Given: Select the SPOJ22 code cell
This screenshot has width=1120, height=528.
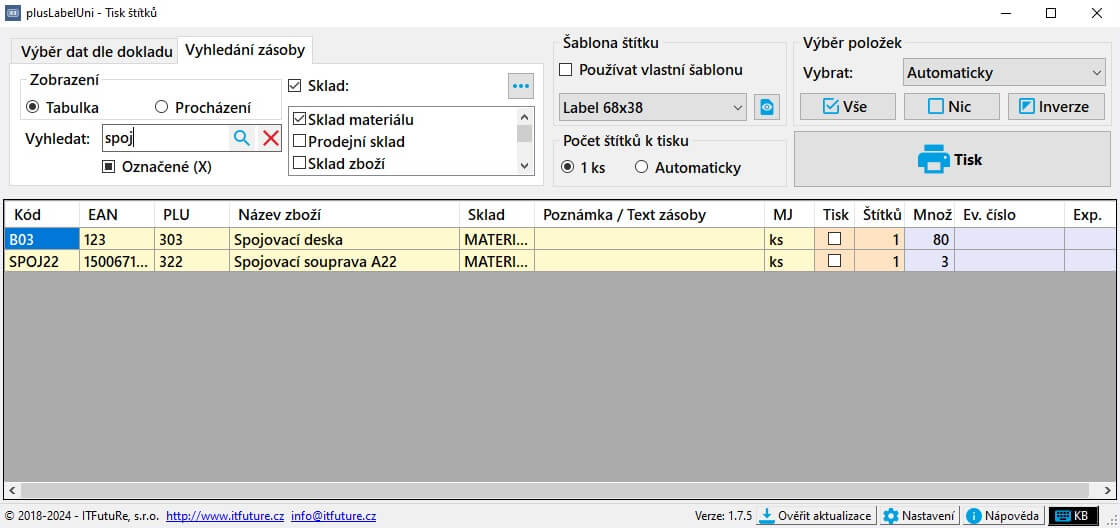Looking at the screenshot, I should coord(42,261).
